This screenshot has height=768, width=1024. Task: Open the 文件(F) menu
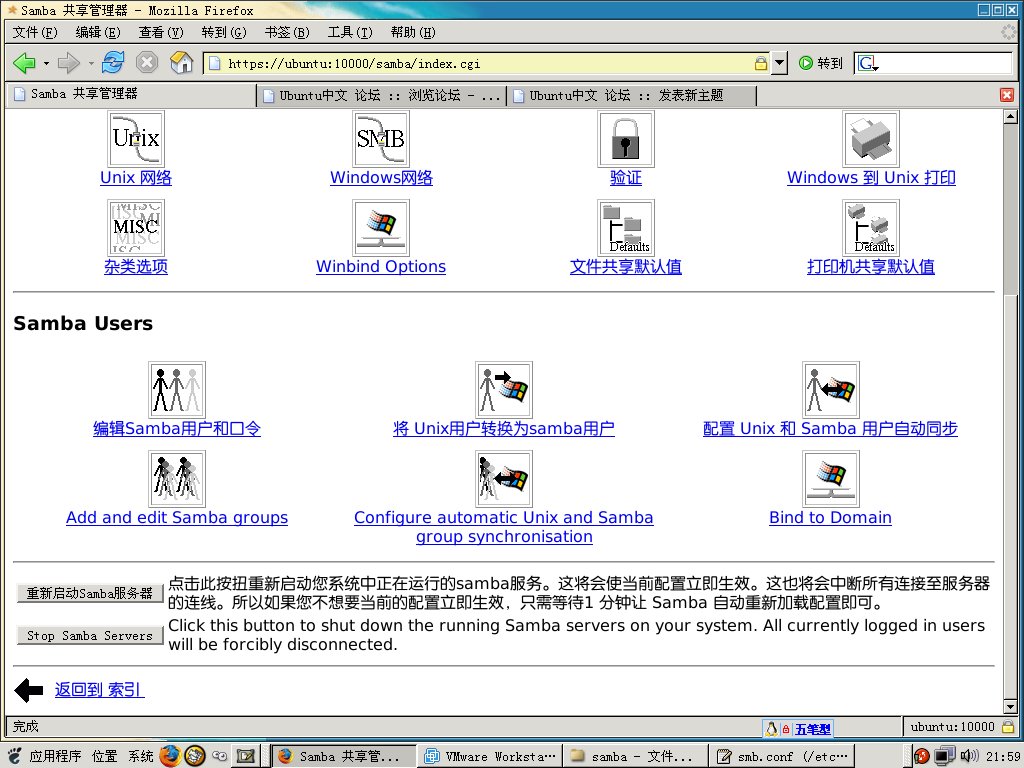(35, 32)
